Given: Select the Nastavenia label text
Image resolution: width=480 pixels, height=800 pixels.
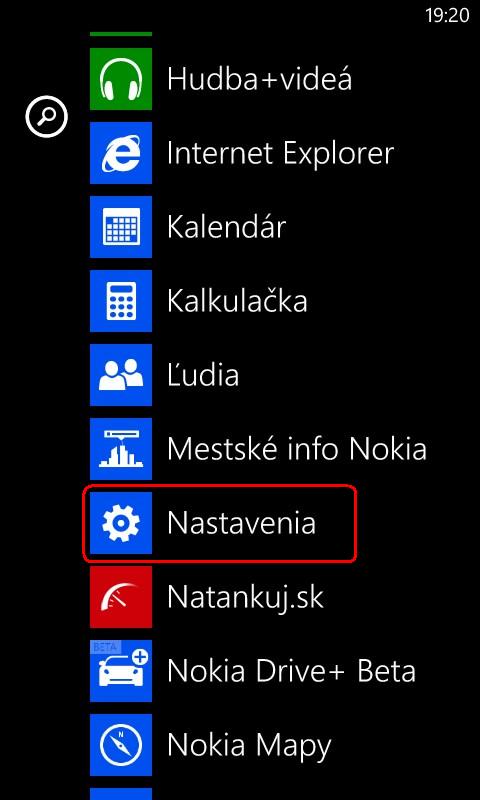Looking at the screenshot, I should [x=241, y=523].
